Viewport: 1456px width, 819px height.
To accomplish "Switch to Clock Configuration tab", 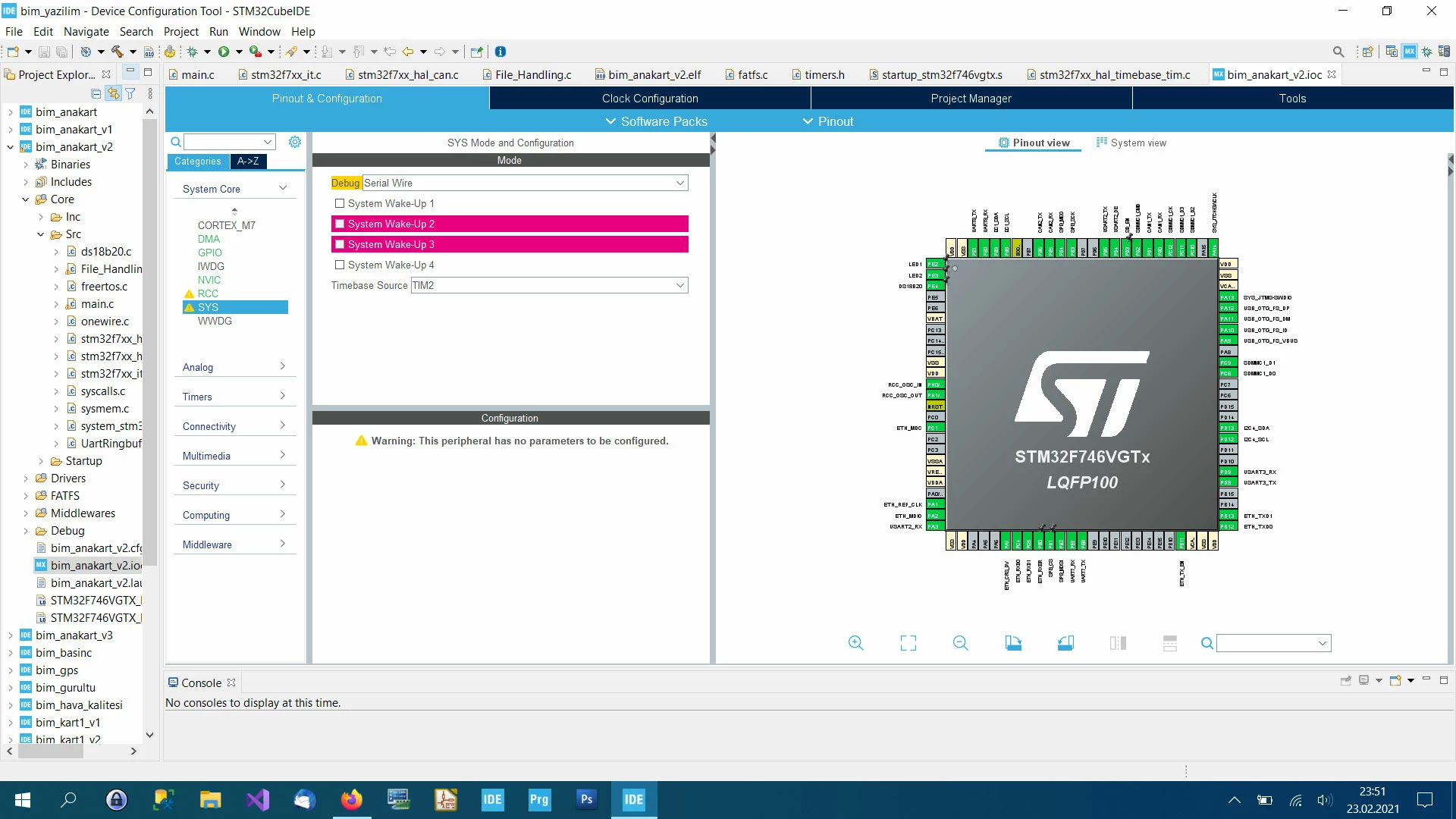I will pyautogui.click(x=650, y=99).
